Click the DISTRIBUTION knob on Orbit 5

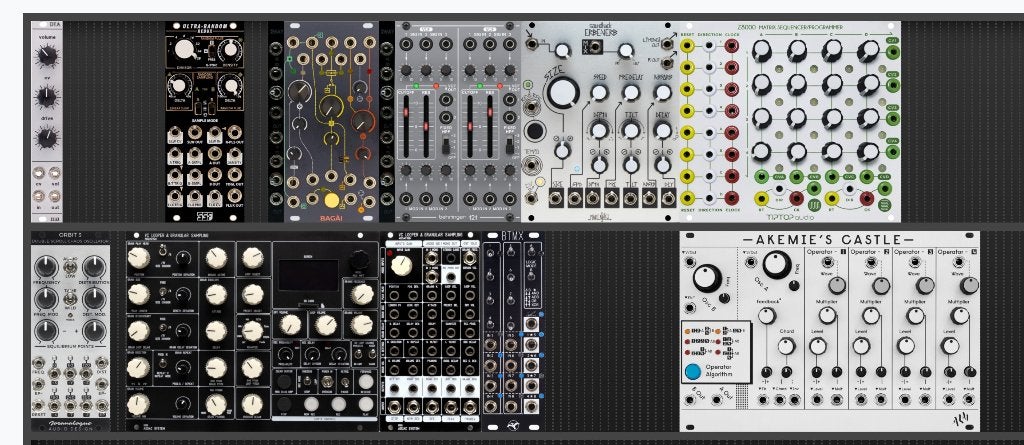click(x=94, y=266)
